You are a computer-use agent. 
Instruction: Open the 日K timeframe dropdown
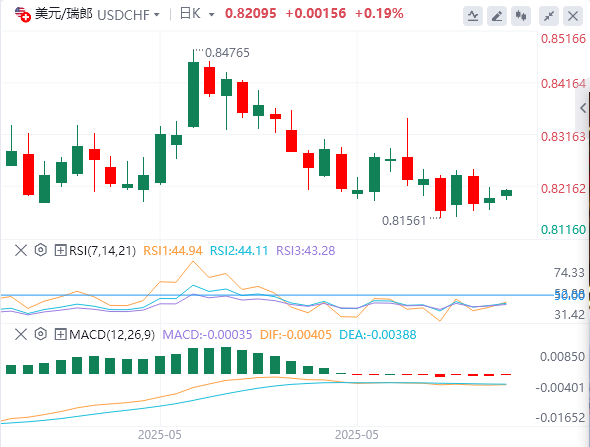pos(197,14)
